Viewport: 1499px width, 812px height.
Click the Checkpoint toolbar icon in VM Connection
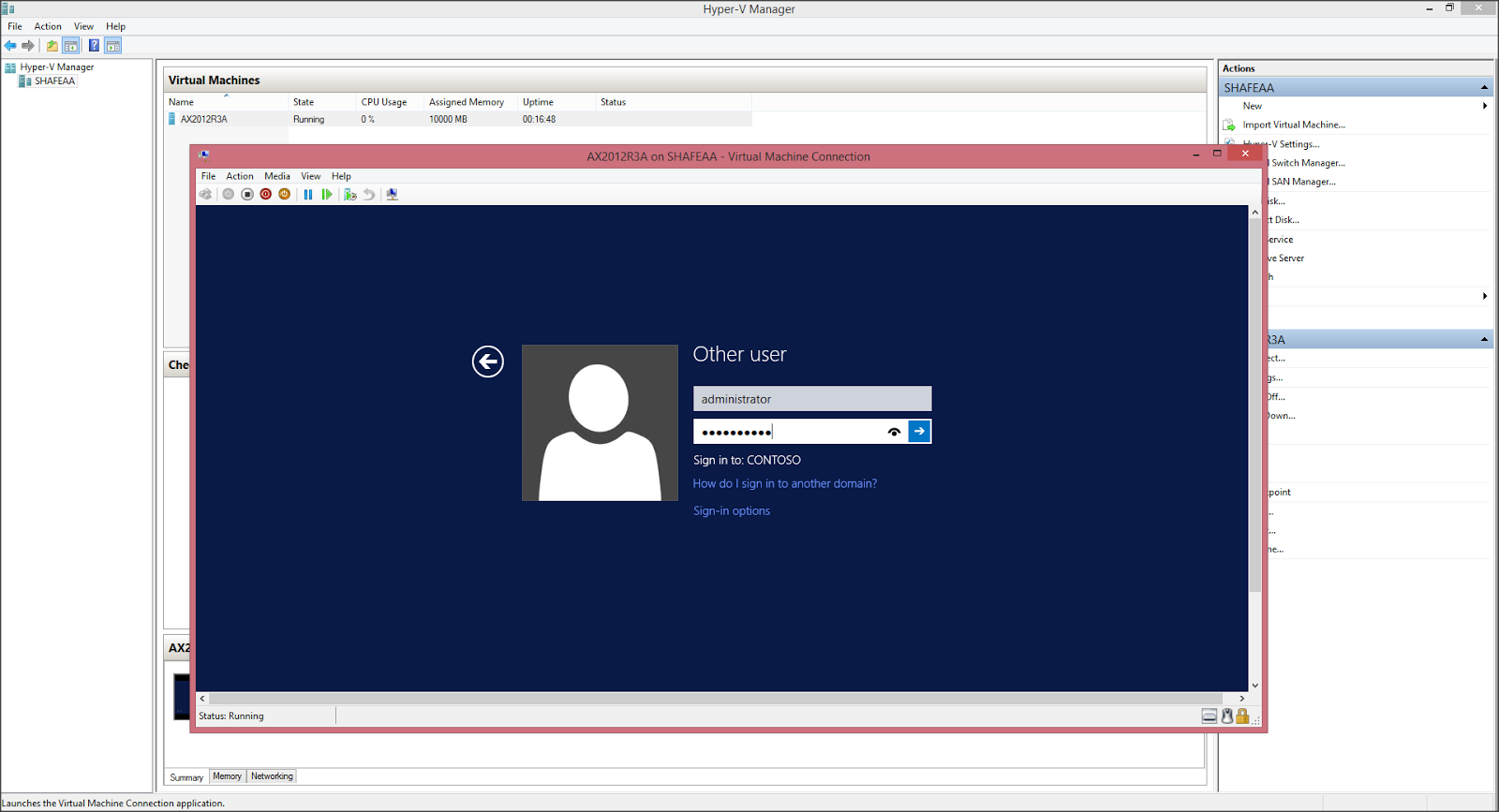pyautogui.click(x=350, y=194)
